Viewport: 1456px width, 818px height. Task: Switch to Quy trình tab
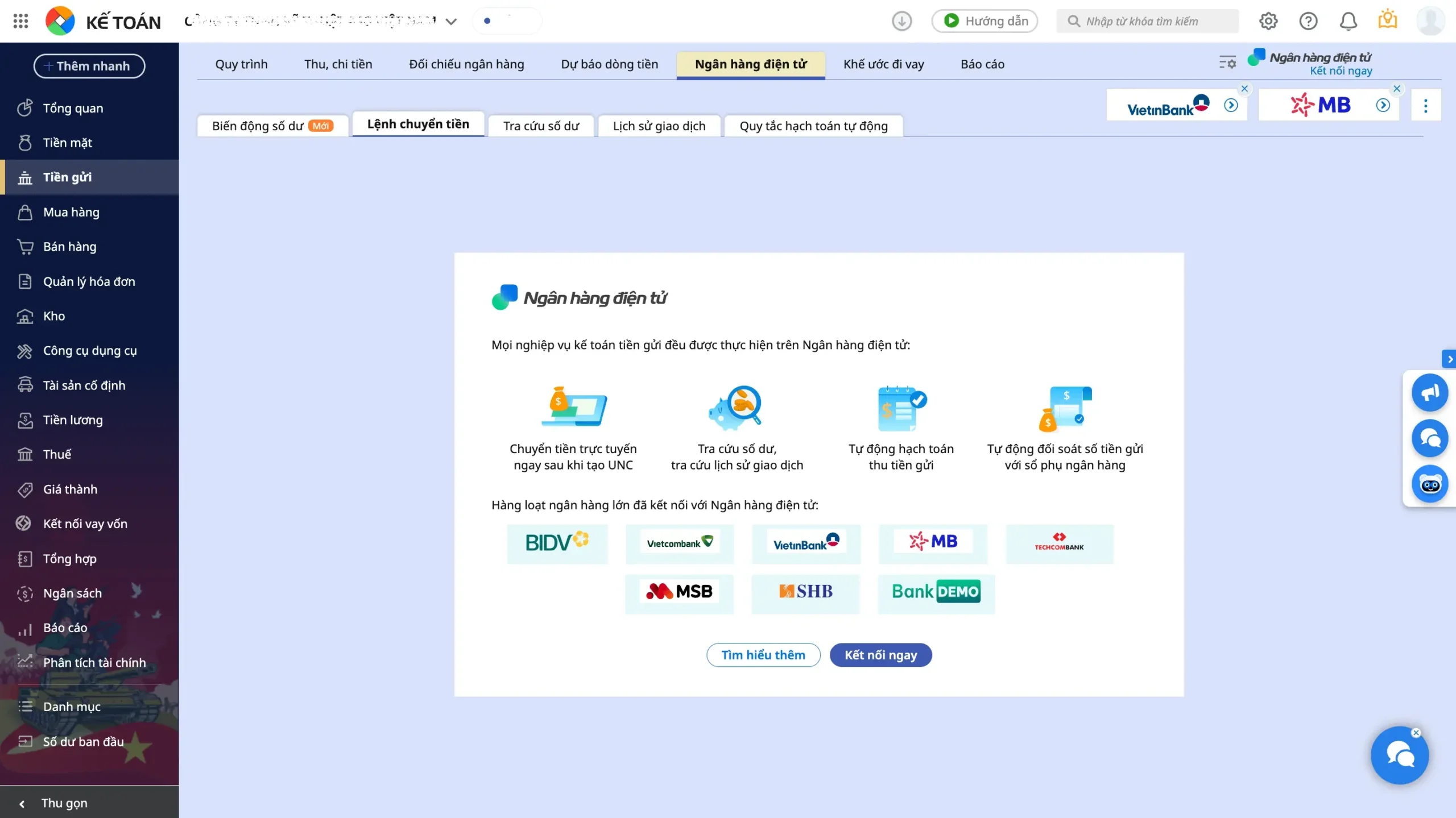tap(241, 64)
